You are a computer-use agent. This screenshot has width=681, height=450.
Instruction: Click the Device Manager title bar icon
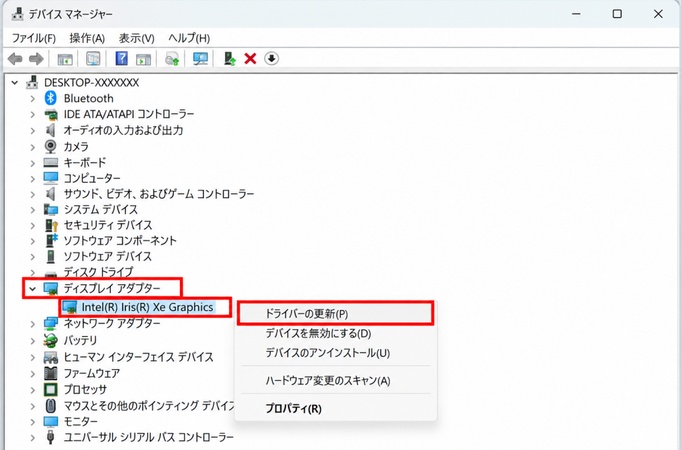click(x=17, y=14)
